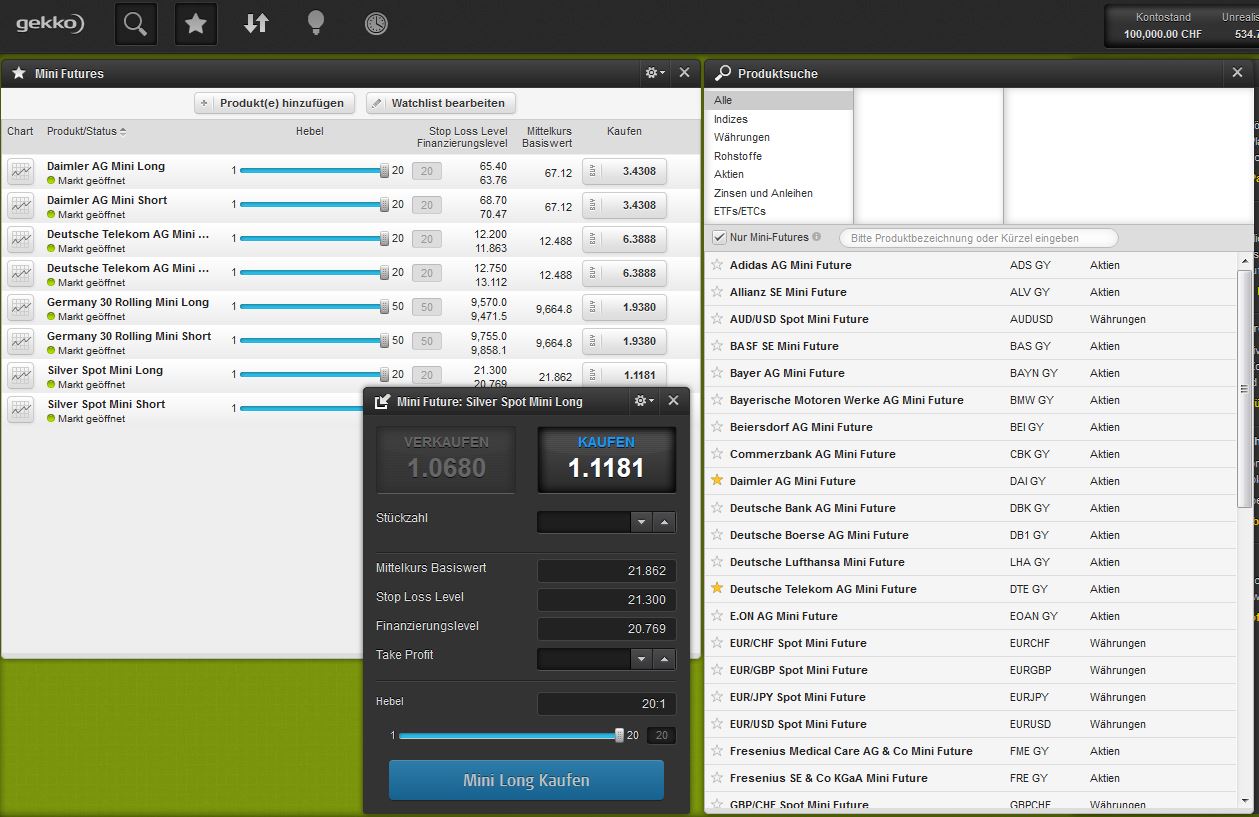Select the Währungen category
Screen dimensions: 1259x817
779,137
